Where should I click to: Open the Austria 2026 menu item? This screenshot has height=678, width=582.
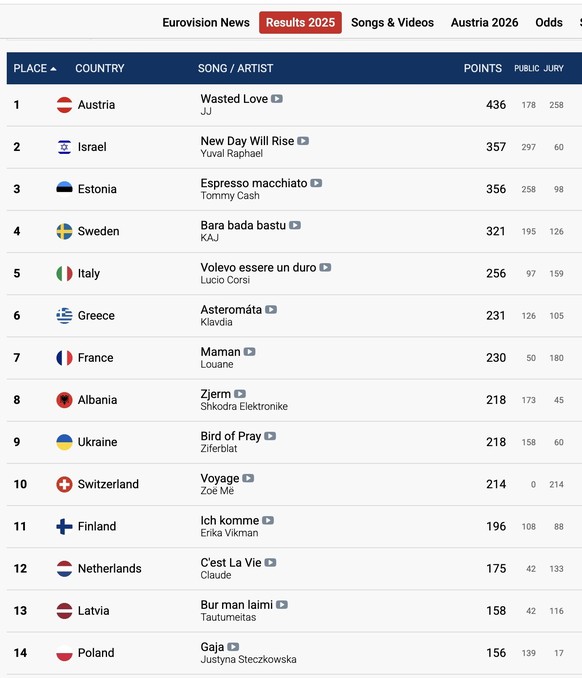(484, 22)
